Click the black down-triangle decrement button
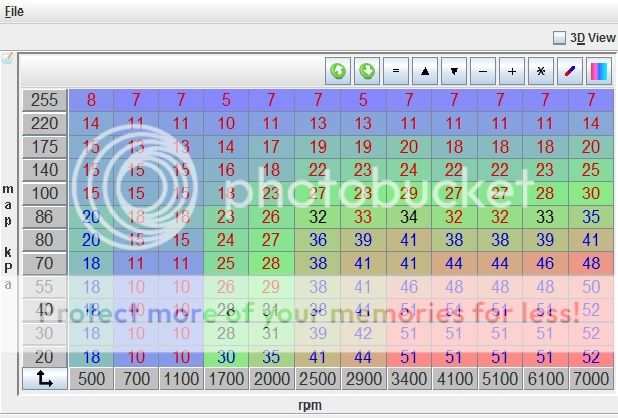618x418 pixels. [x=454, y=71]
